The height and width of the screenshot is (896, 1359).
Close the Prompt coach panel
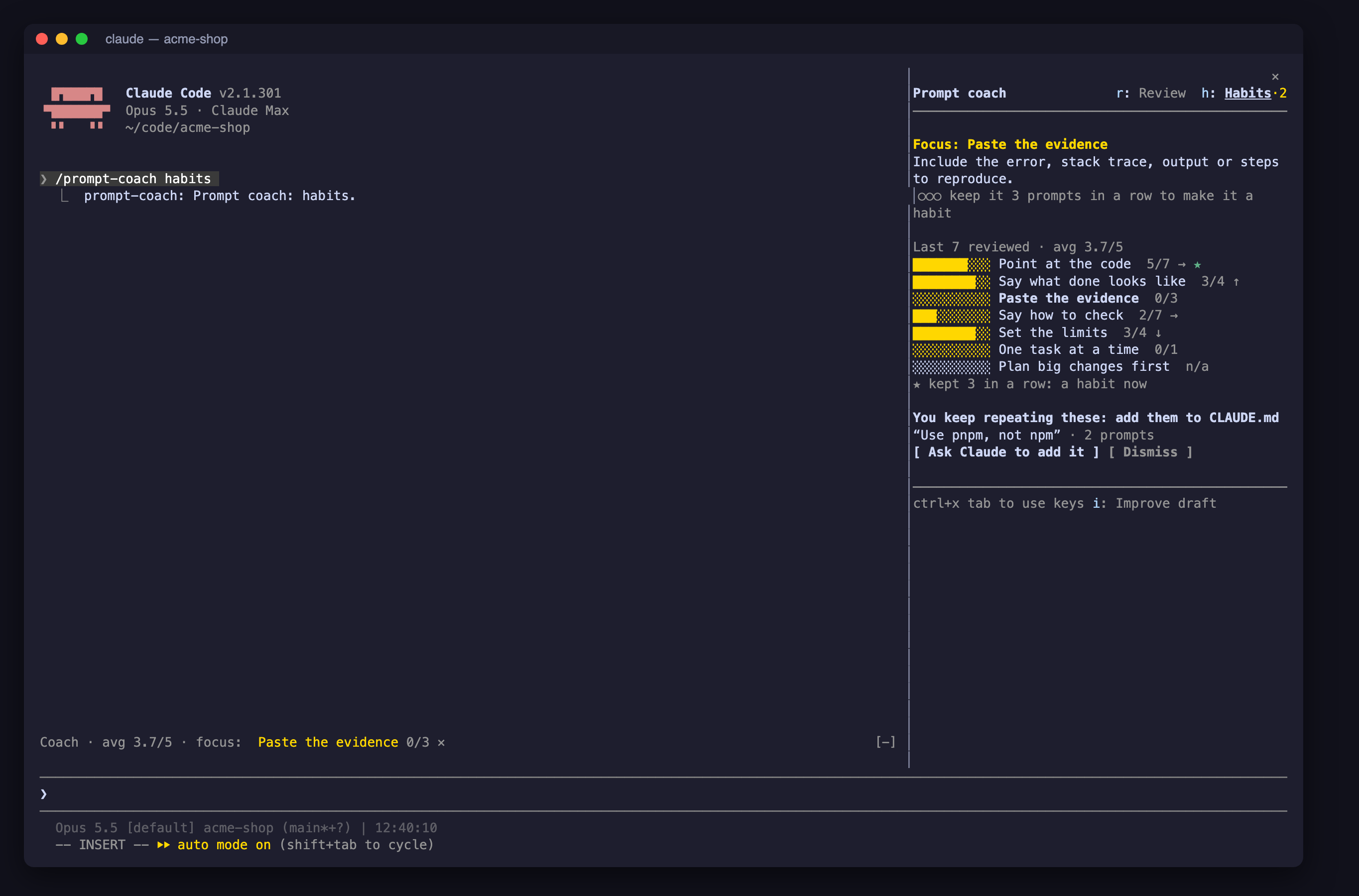(1275, 77)
